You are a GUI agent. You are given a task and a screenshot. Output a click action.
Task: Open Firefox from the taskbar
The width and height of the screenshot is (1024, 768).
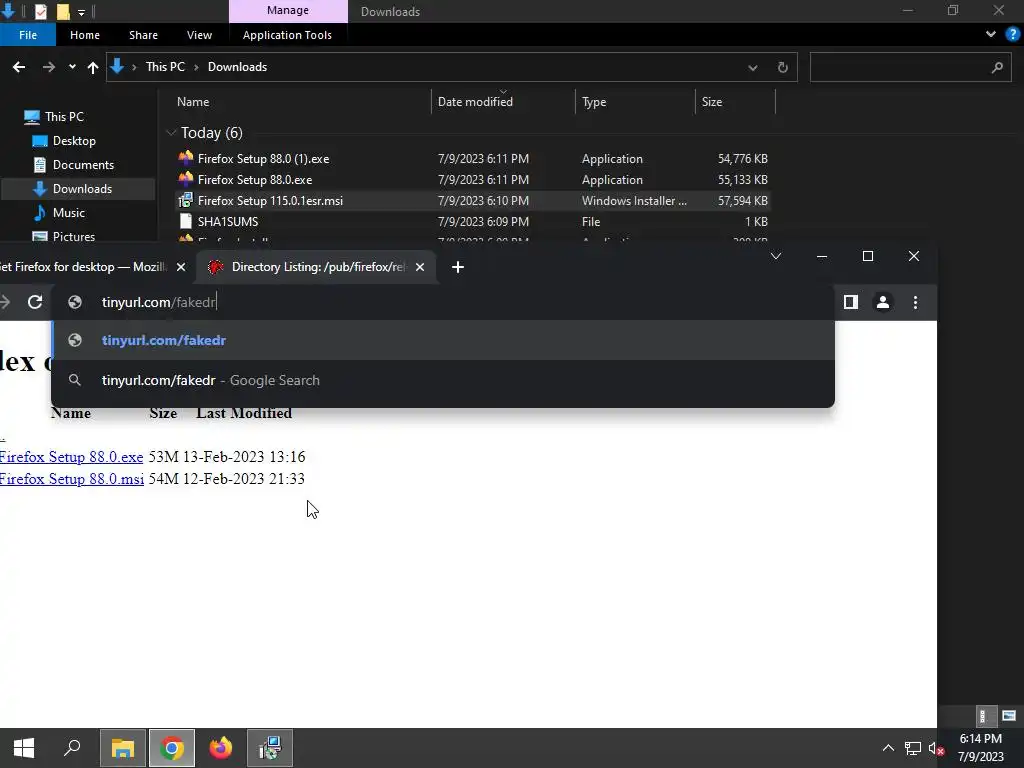(x=221, y=748)
